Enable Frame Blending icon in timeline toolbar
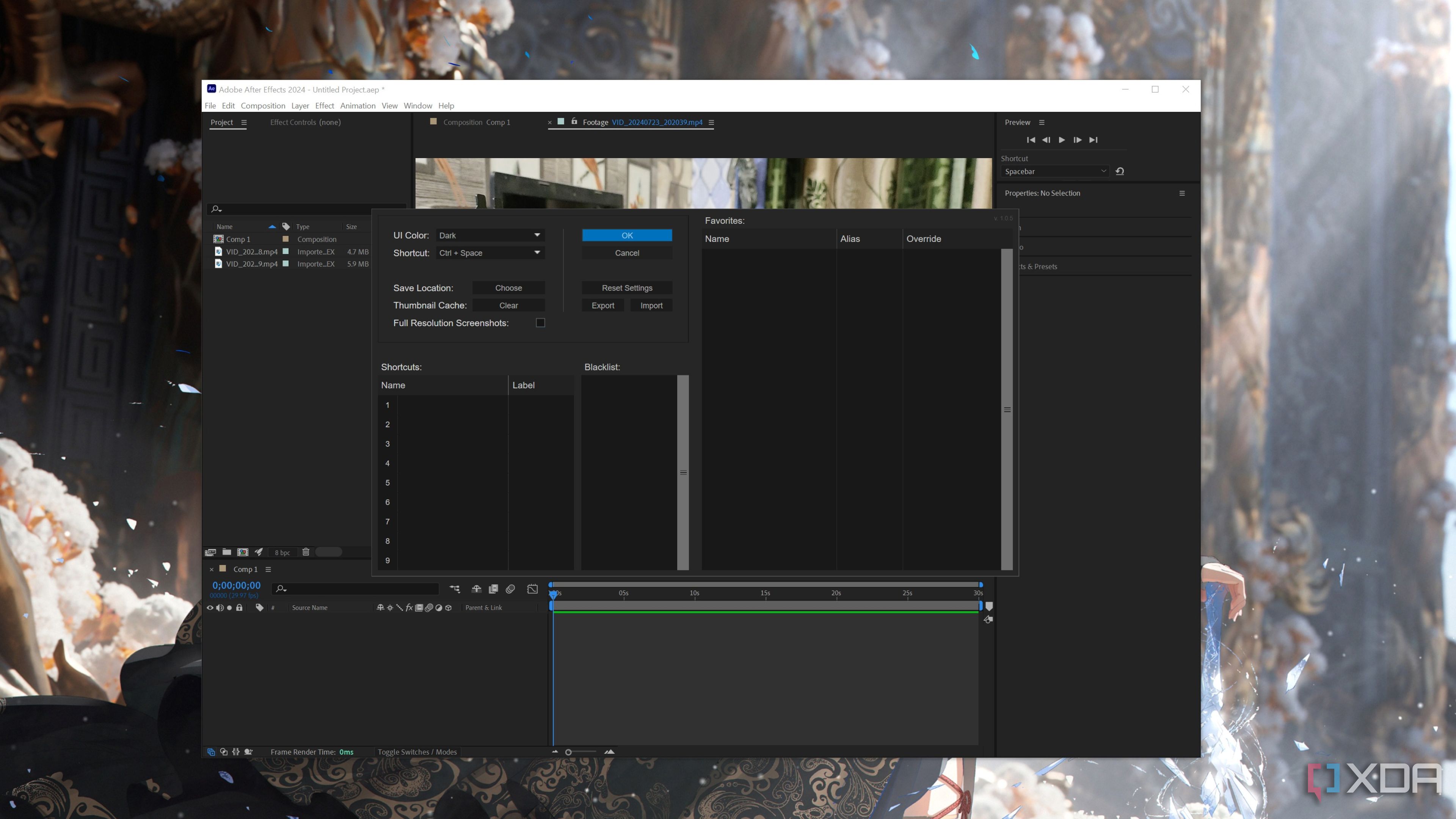 coord(493,589)
